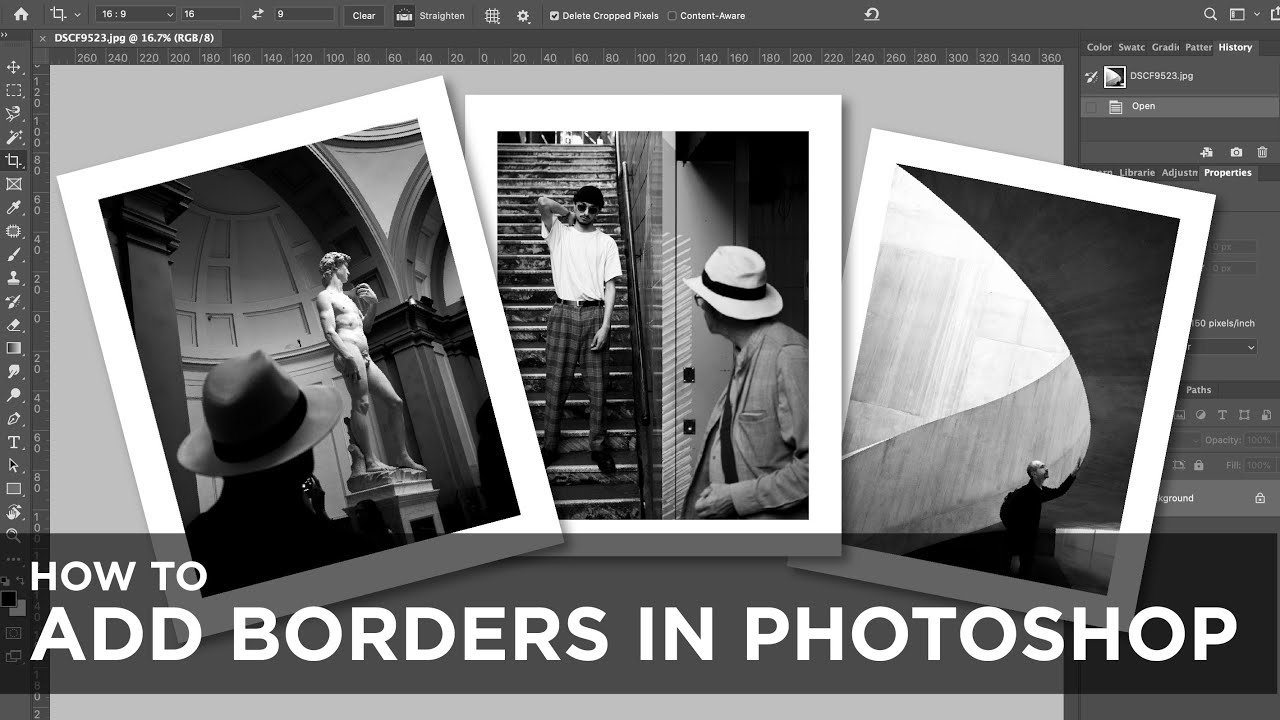Select the Magic Wand selection tool

(14, 137)
